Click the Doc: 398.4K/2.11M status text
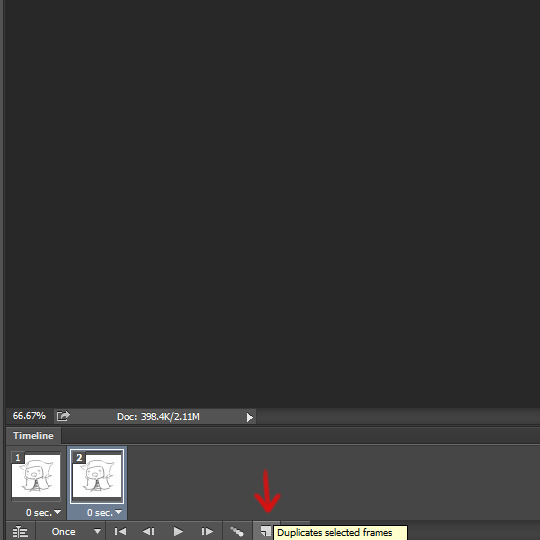The width and height of the screenshot is (540, 540). pos(158,417)
